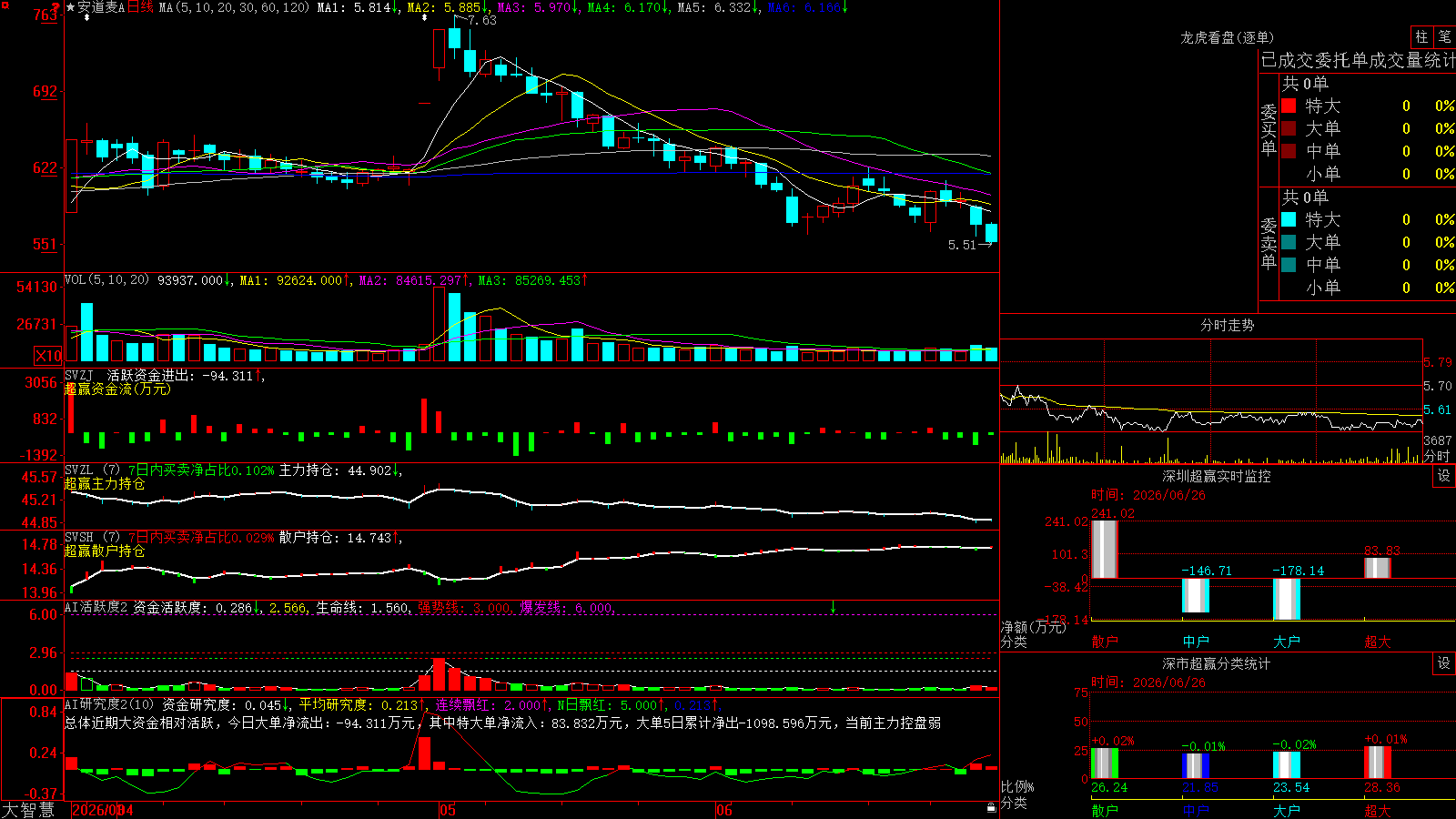Click the 5.51 low price marker
Image resolution: width=1456 pixels, height=819 pixels.
pyautogui.click(x=962, y=245)
